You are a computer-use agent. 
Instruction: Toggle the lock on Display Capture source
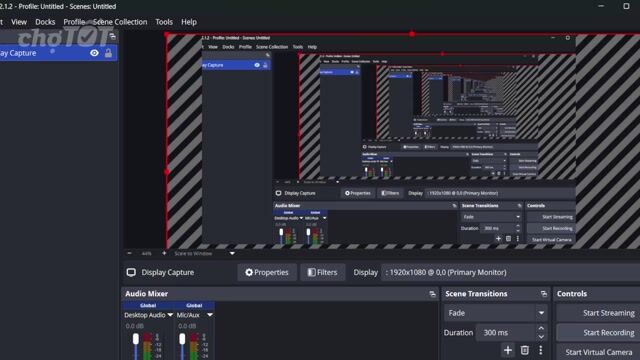coord(108,53)
